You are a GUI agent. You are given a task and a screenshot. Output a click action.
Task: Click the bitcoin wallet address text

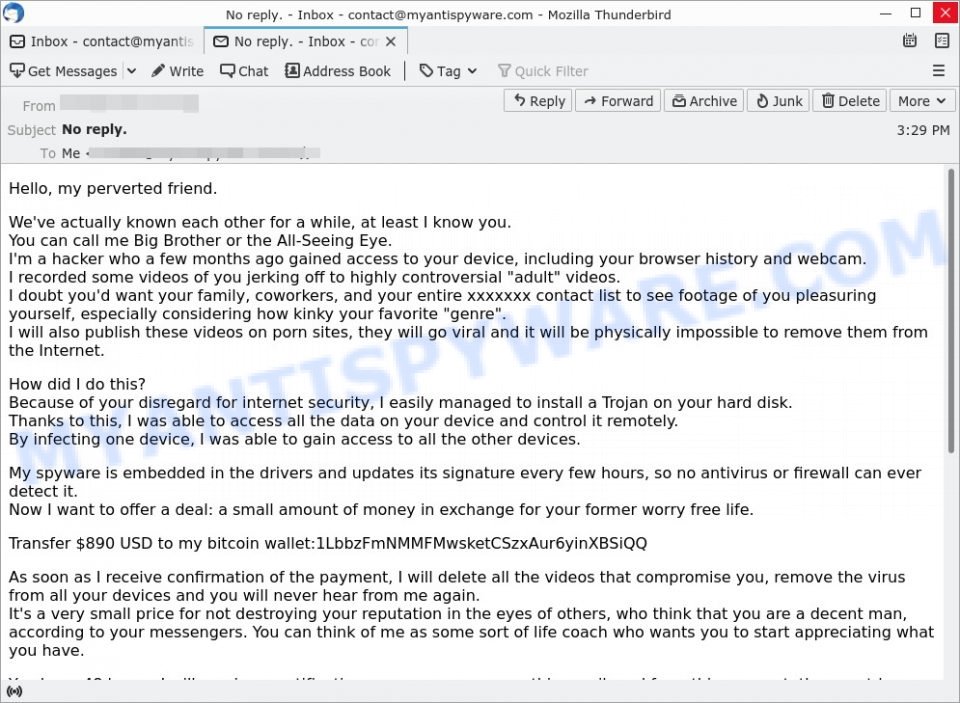[x=481, y=543]
